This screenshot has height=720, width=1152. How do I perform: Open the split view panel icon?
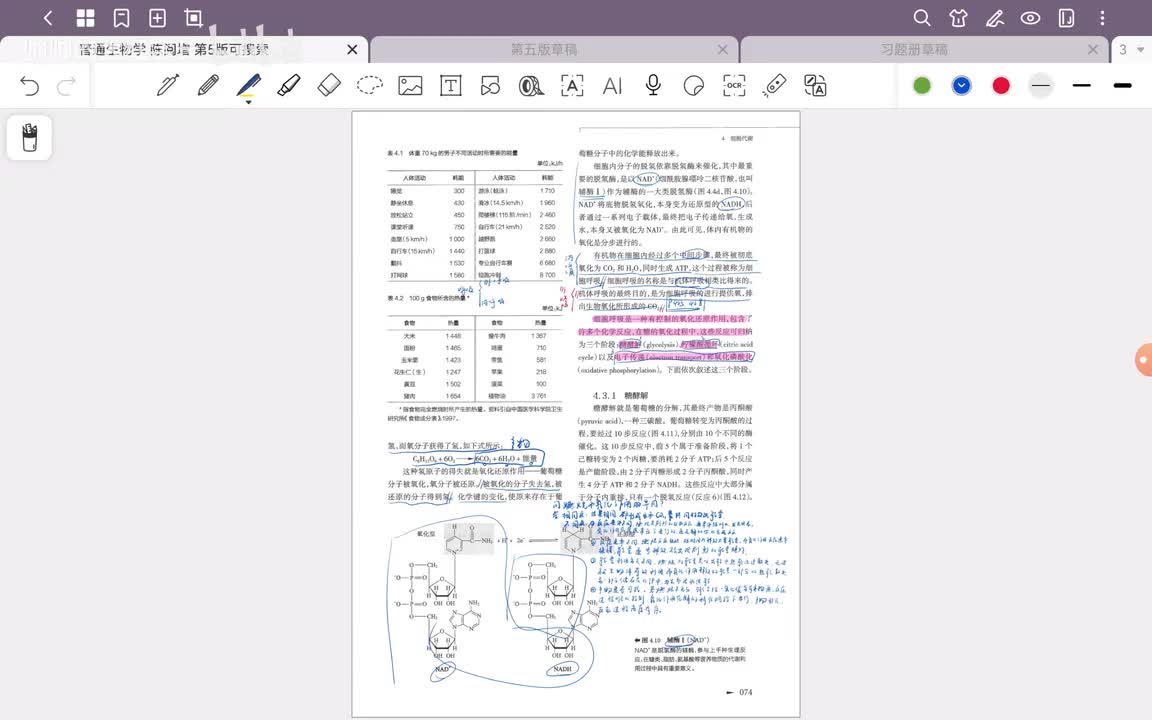pyautogui.click(x=1066, y=18)
